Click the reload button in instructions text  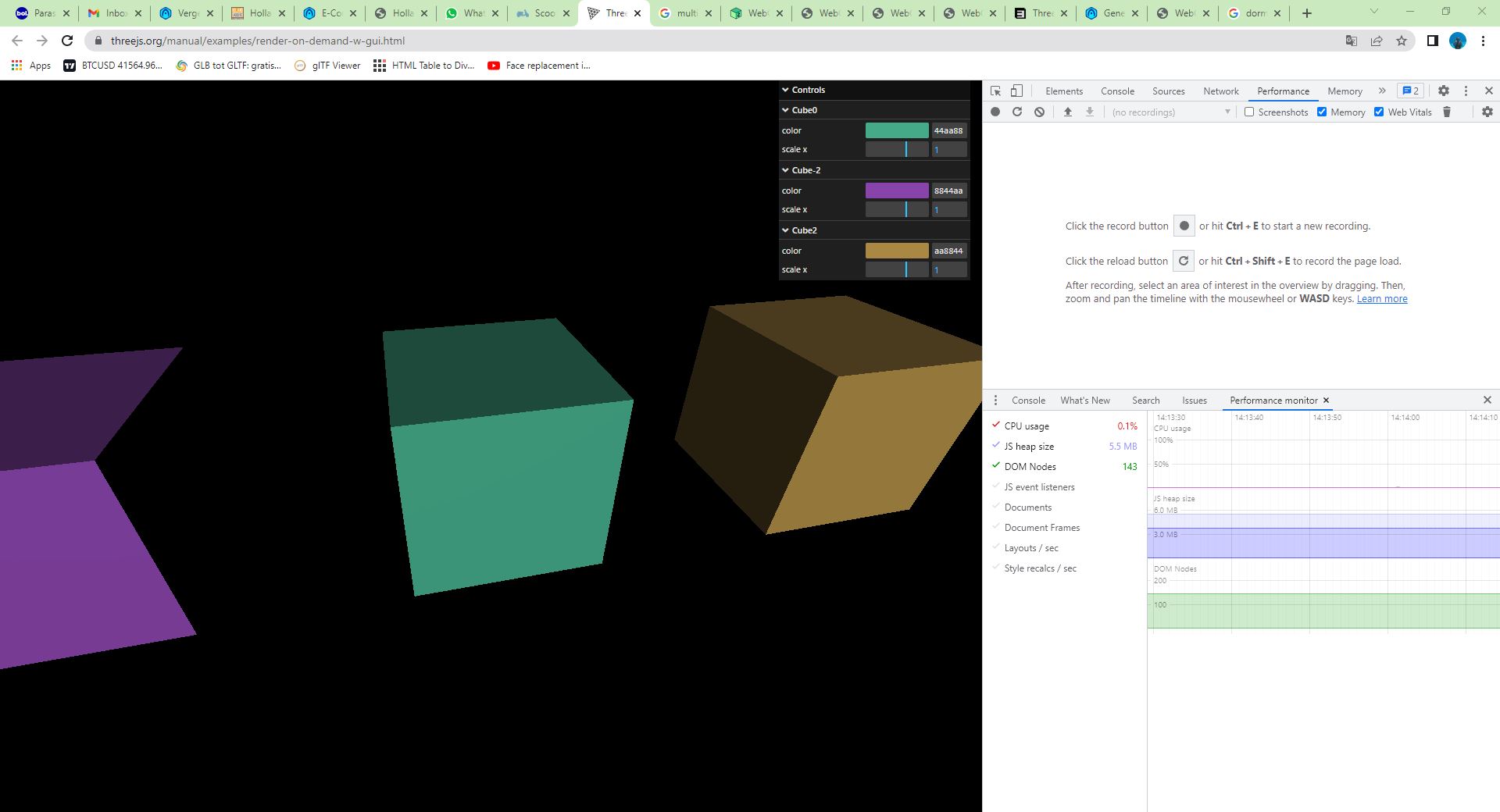coord(1184,261)
